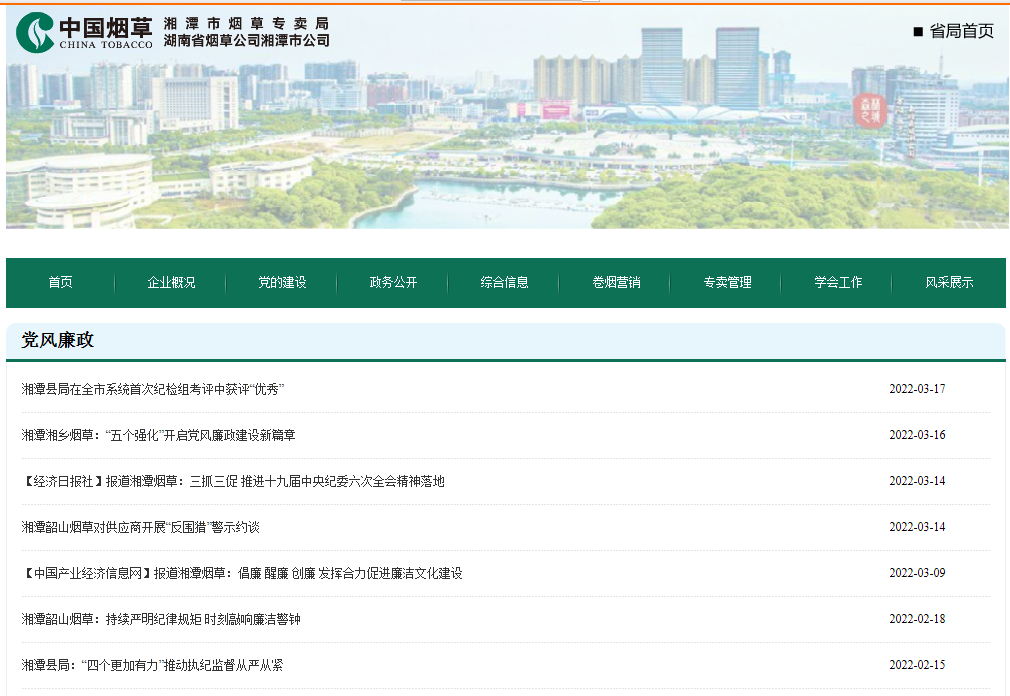The height and width of the screenshot is (696, 1010).
Task: Navigate to 综合信息 menu
Action: [504, 283]
